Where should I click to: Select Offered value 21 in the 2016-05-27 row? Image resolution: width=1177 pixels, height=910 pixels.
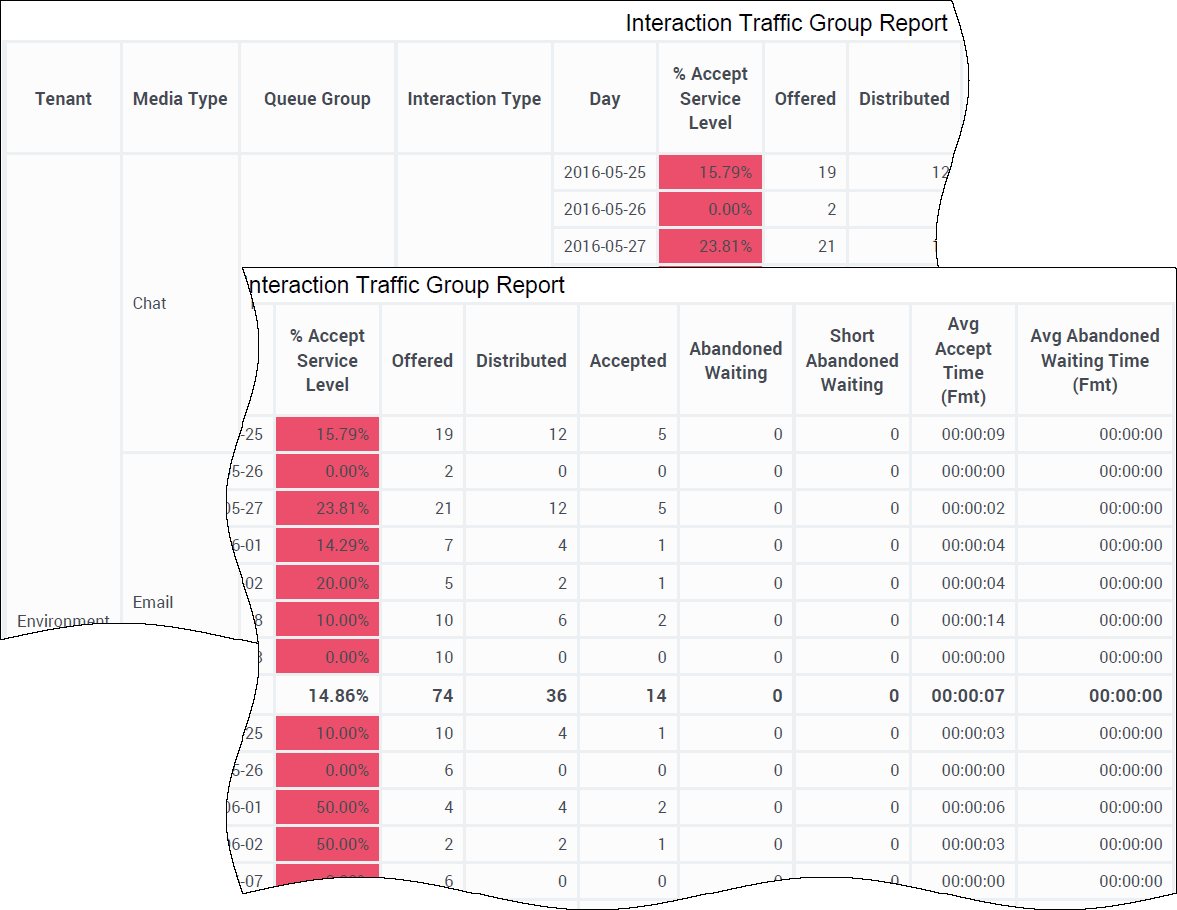tap(805, 246)
